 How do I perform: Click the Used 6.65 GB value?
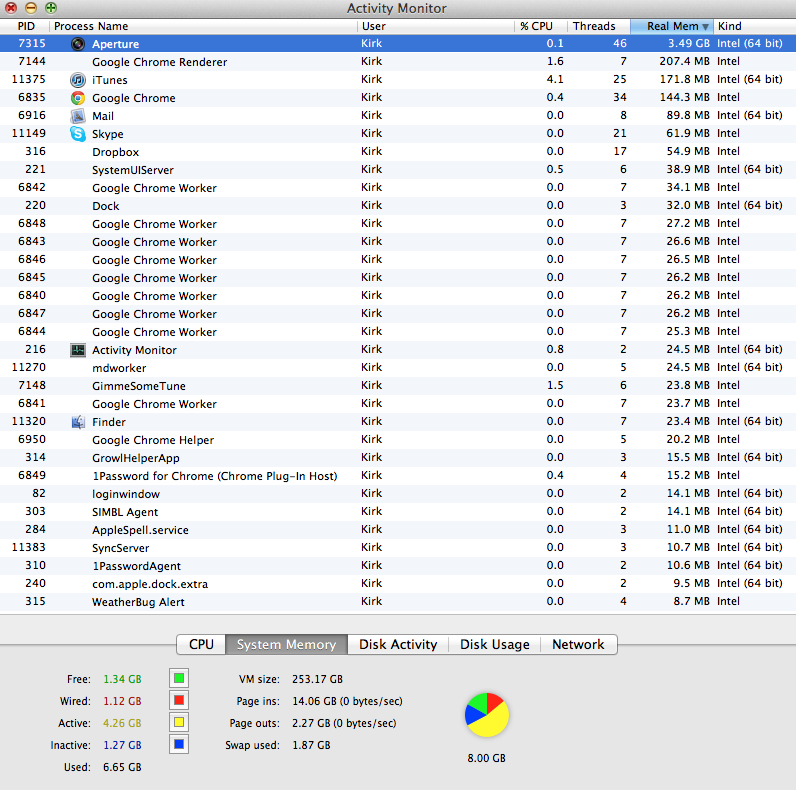(x=122, y=767)
